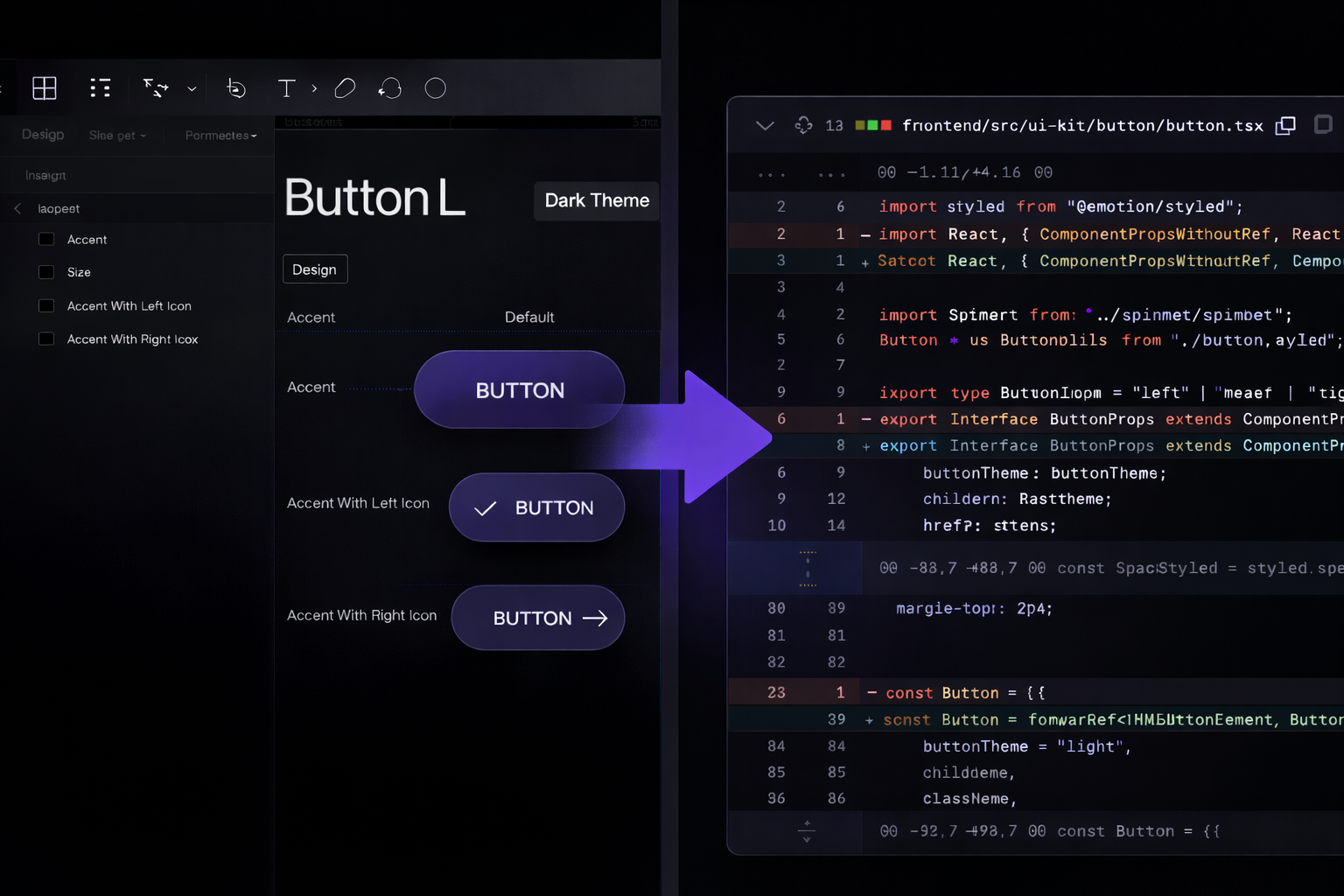Select the Pen tool
Viewport: 1344px width, 896px height.
[x=236, y=87]
